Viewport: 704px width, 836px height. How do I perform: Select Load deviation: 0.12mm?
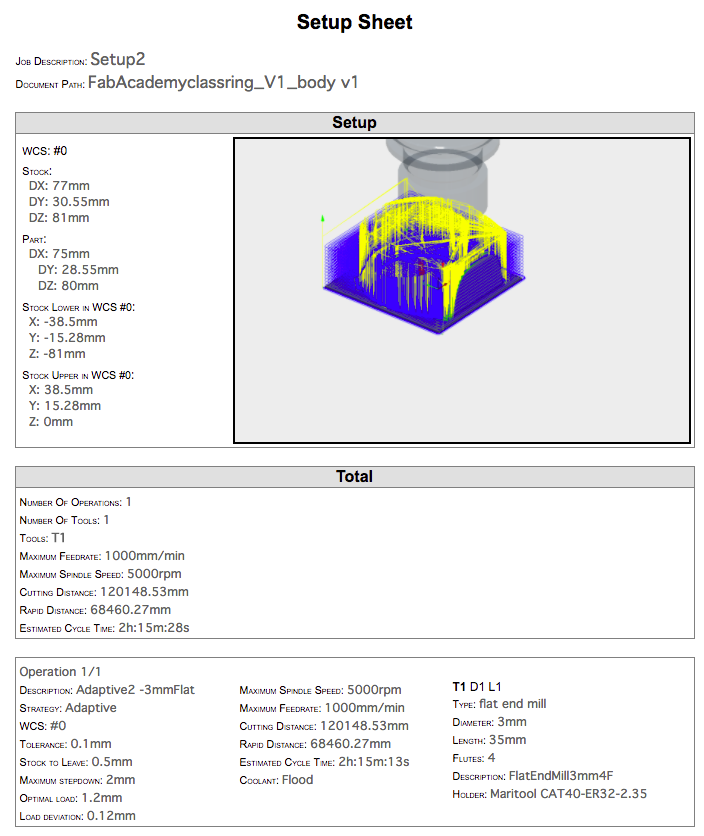pos(77,816)
